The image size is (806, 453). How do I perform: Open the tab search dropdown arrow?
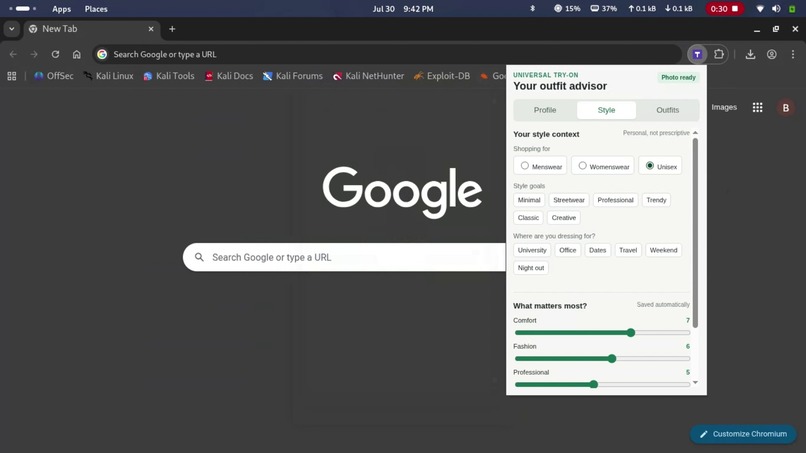tap(11, 29)
